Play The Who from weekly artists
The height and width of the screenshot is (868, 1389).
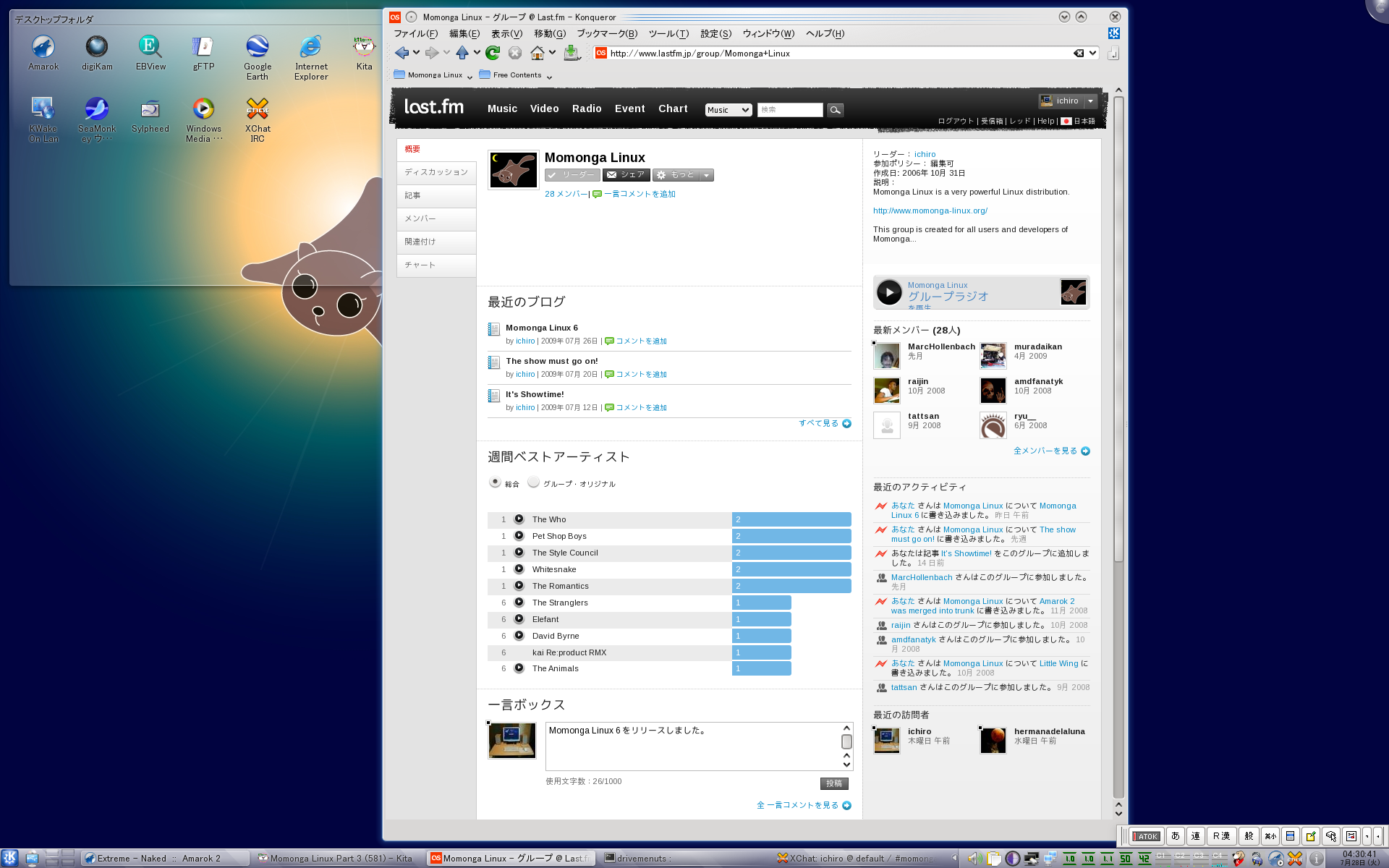click(x=519, y=519)
